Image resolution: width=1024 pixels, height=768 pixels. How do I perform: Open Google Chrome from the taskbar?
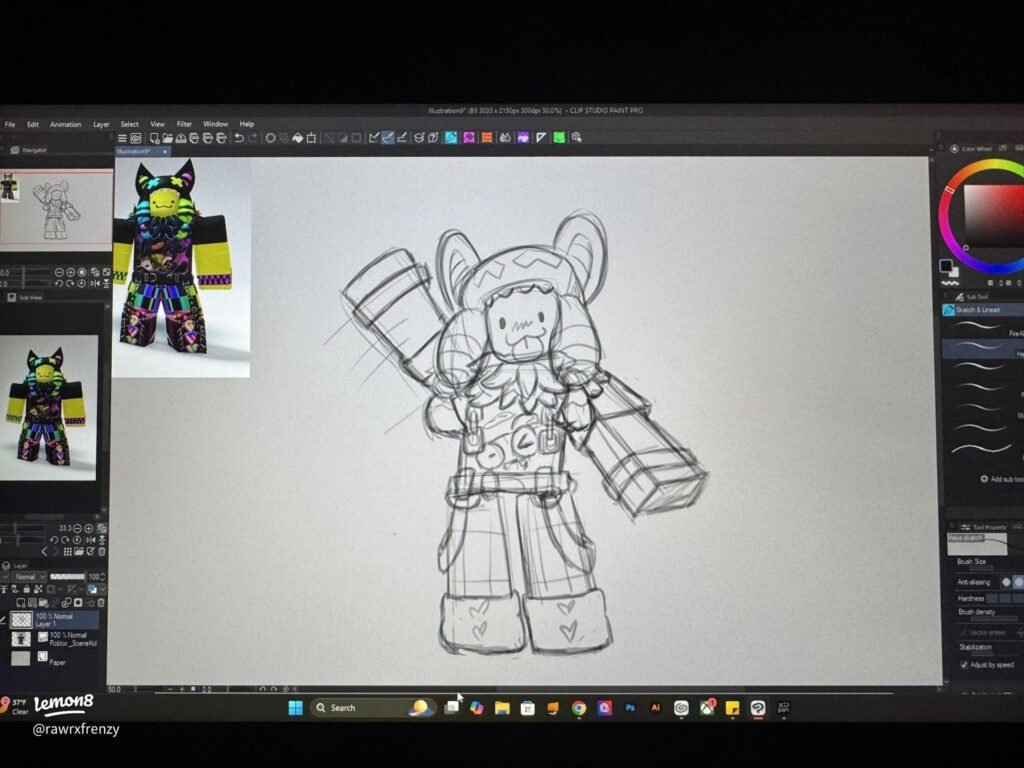(x=579, y=708)
